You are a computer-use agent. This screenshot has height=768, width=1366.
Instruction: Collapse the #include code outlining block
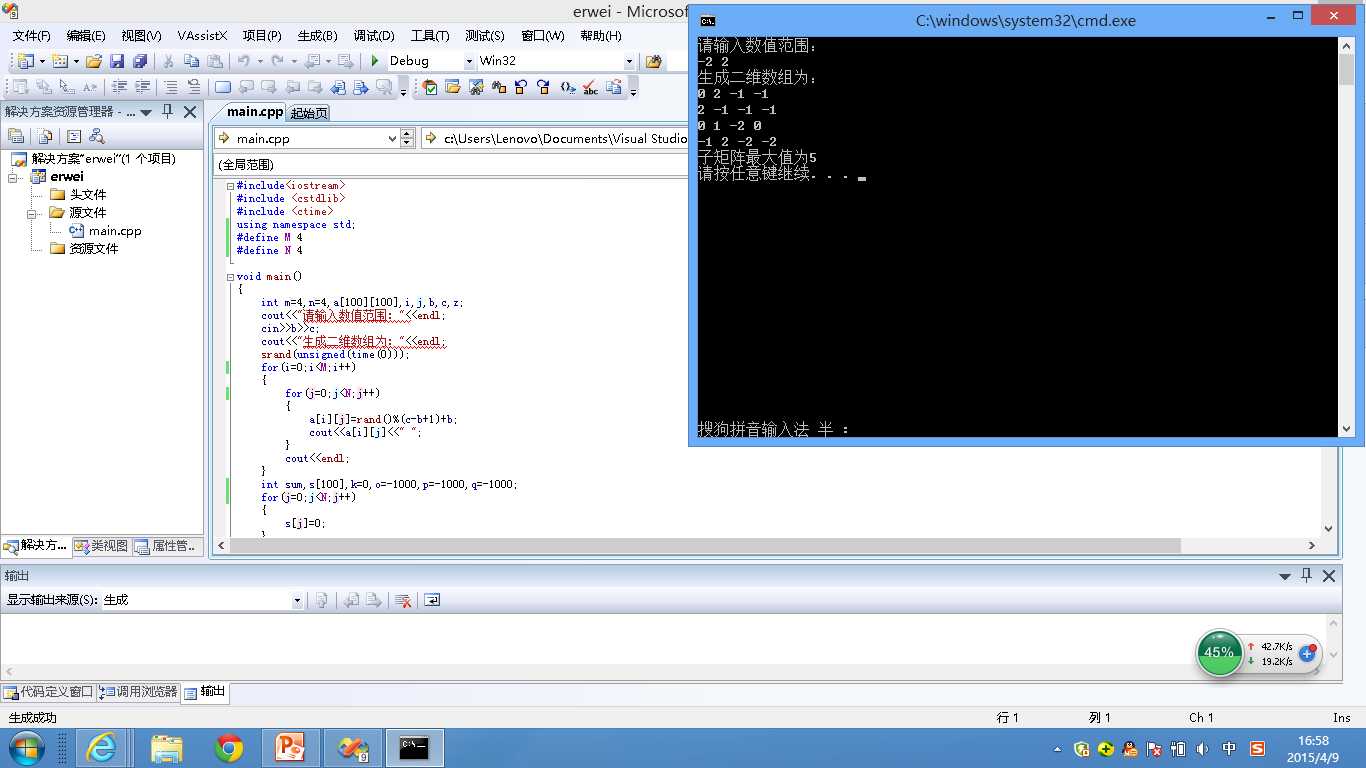[230, 186]
